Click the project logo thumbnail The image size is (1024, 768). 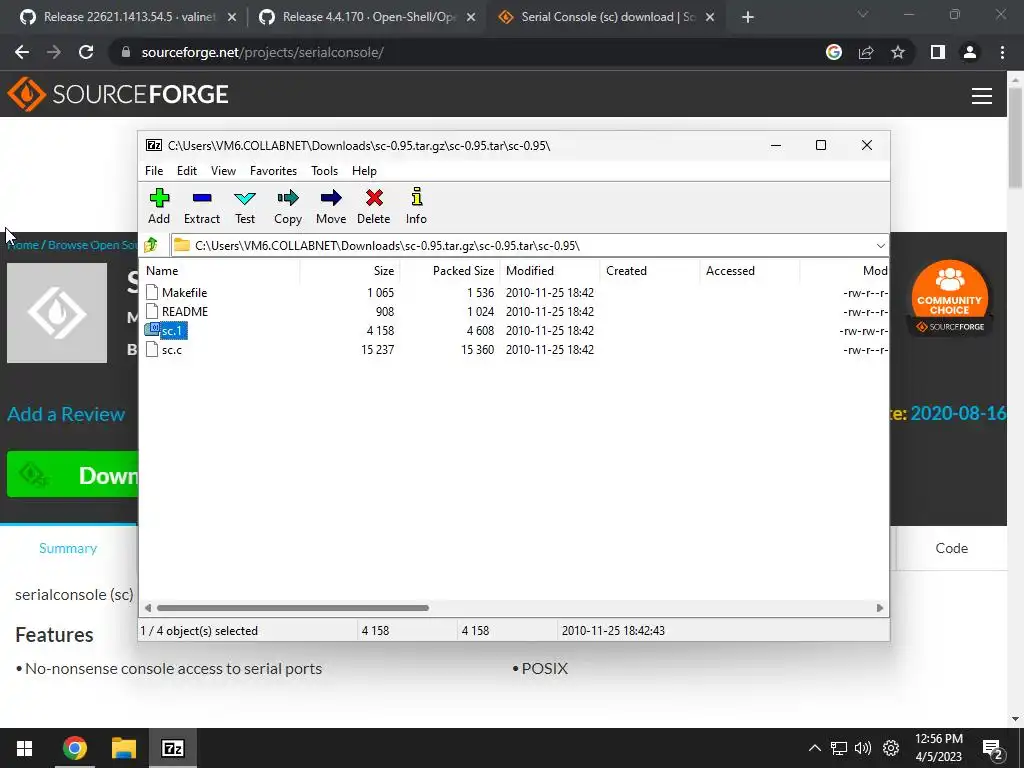[x=57, y=313]
